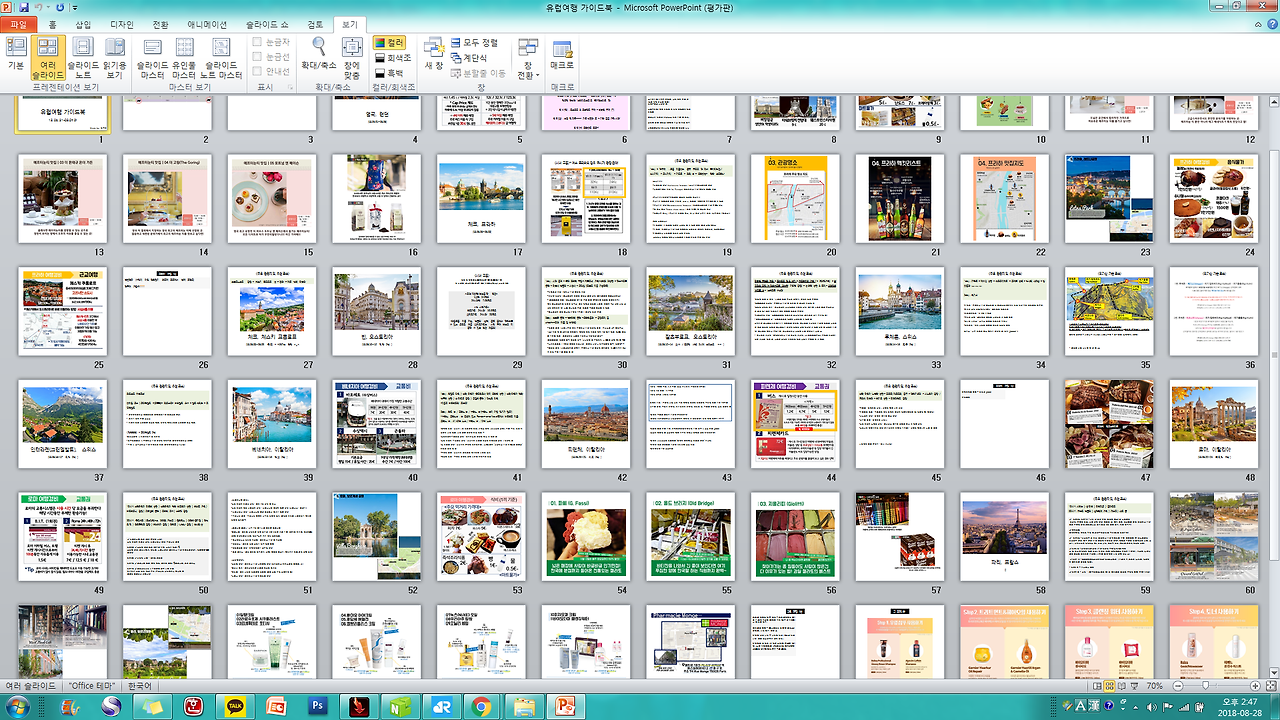Viewport: 1280px width, 720px height.
Task: Switch to the Review (검토) ribbon tab
Action: [315, 24]
